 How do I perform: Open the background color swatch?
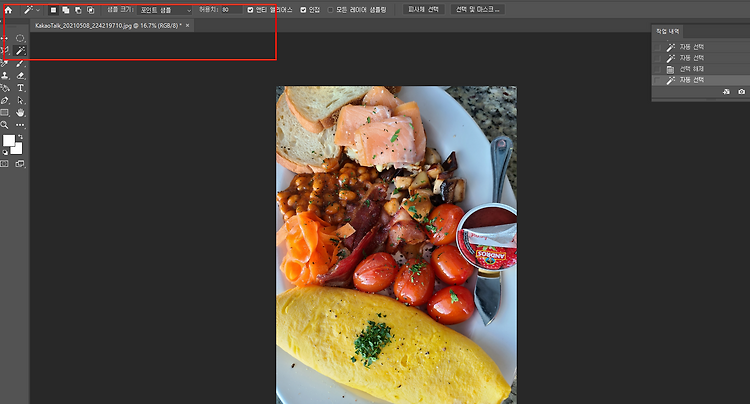pos(18,150)
